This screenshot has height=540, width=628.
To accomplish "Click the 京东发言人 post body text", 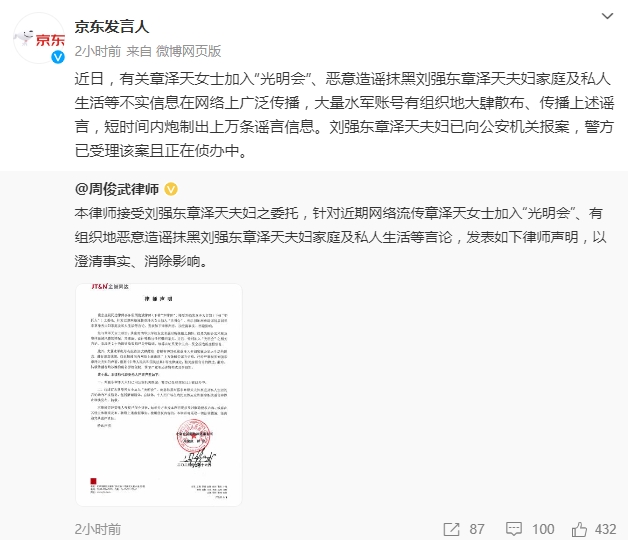I will (x=344, y=115).
